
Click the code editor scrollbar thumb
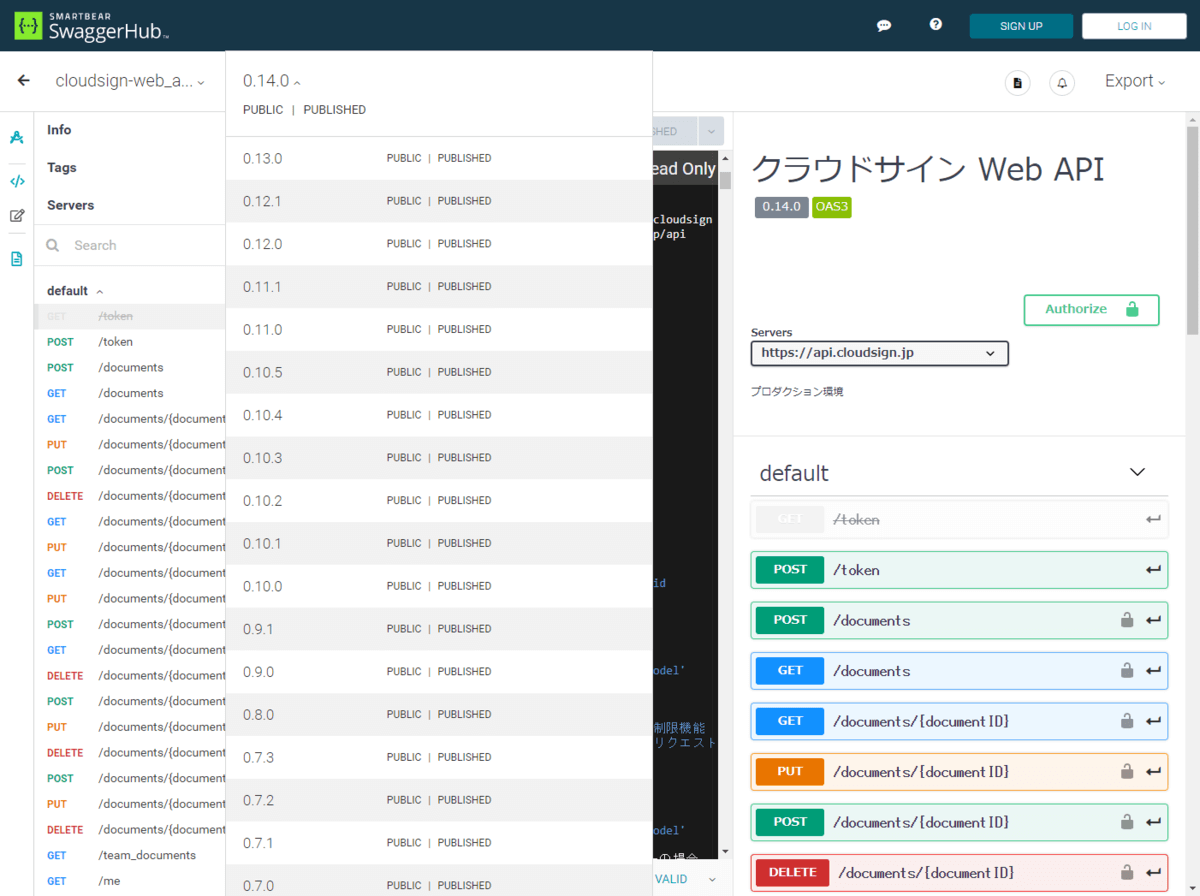pos(726,180)
